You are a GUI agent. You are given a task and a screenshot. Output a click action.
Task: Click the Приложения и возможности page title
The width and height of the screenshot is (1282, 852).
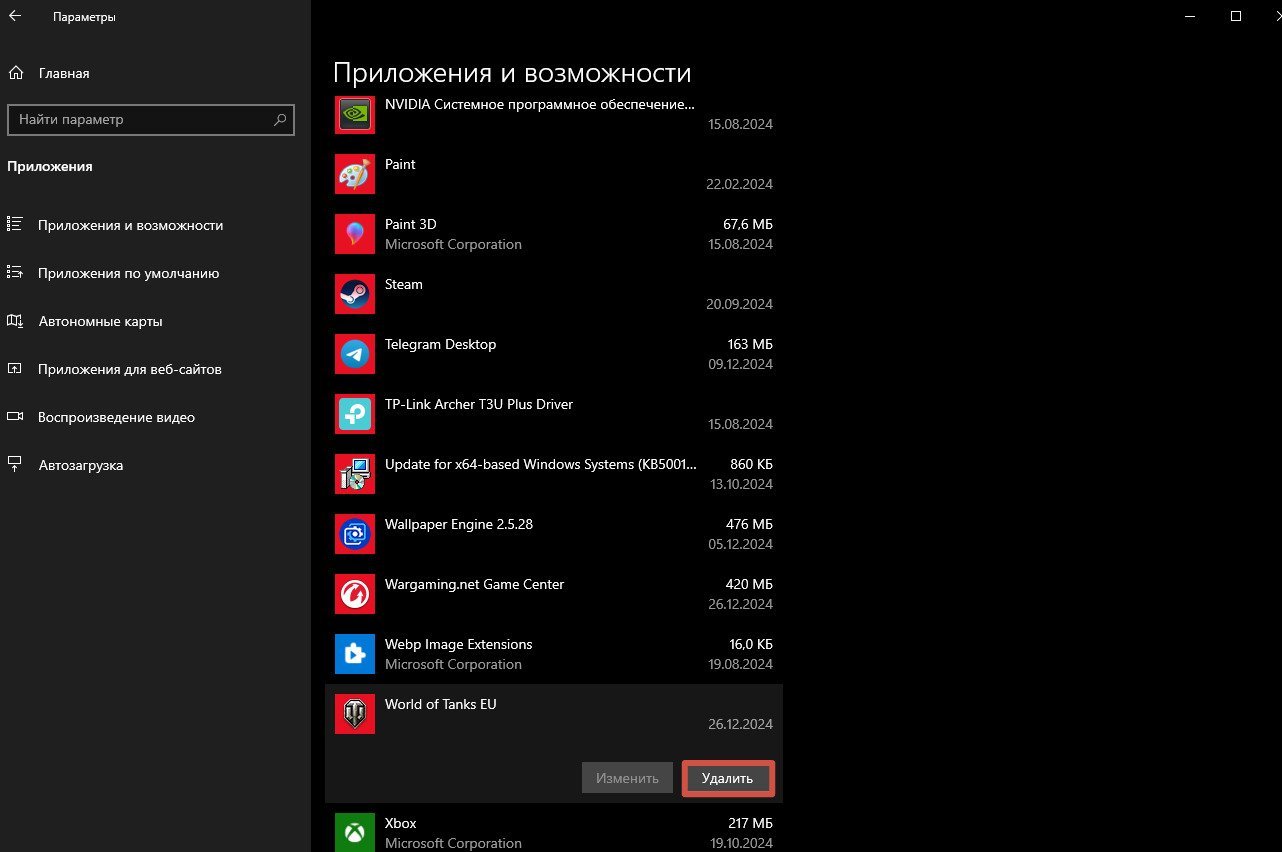pos(512,73)
